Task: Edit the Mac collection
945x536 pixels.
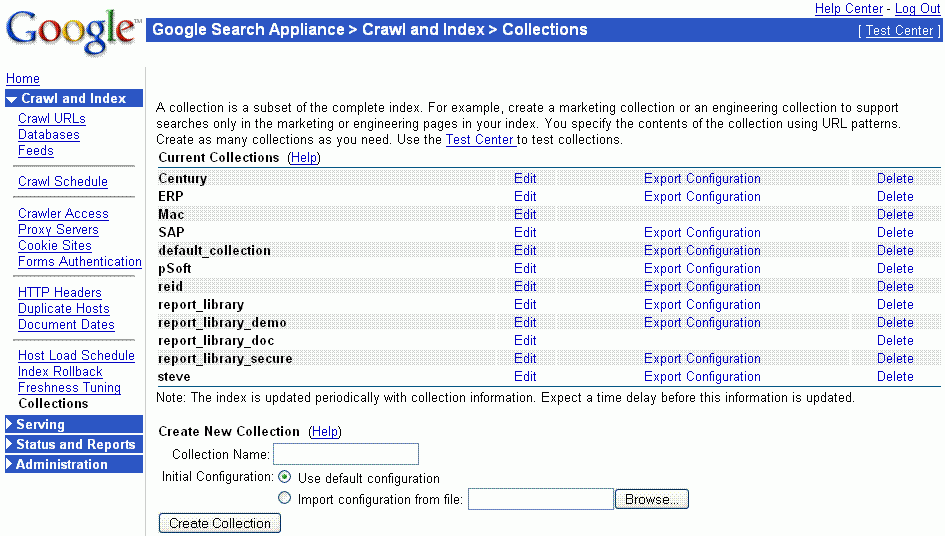Action: pos(525,215)
